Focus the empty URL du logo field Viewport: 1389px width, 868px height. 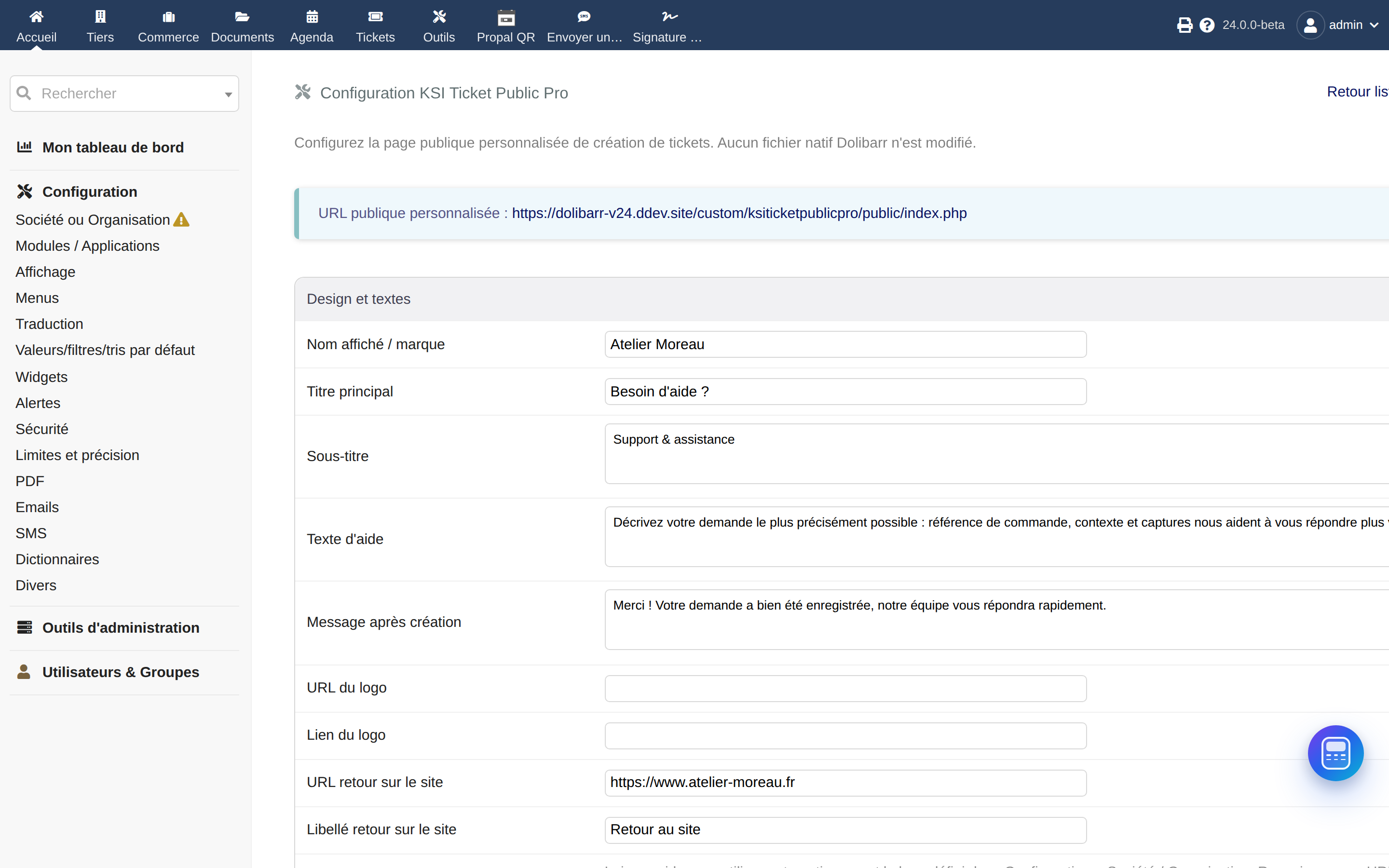coord(845,688)
